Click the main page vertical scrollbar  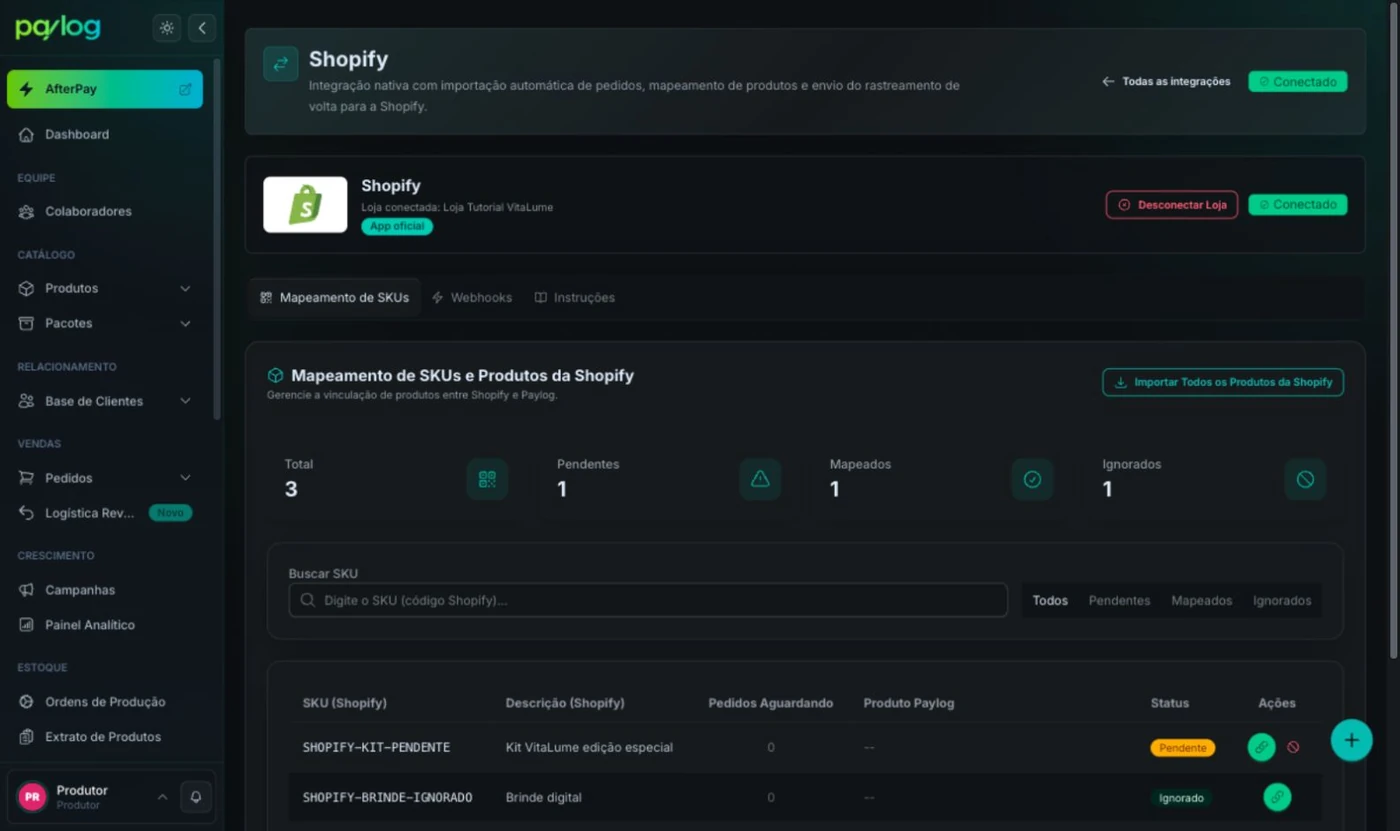tap(1394, 330)
